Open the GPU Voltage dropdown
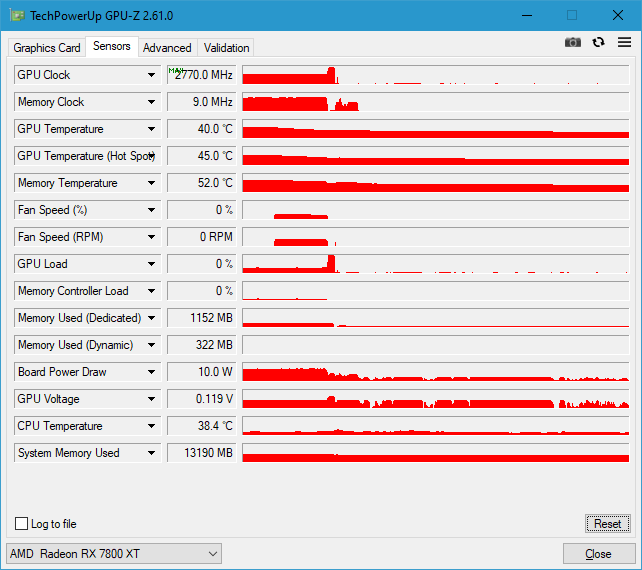The height and width of the screenshot is (570, 642). (x=151, y=399)
